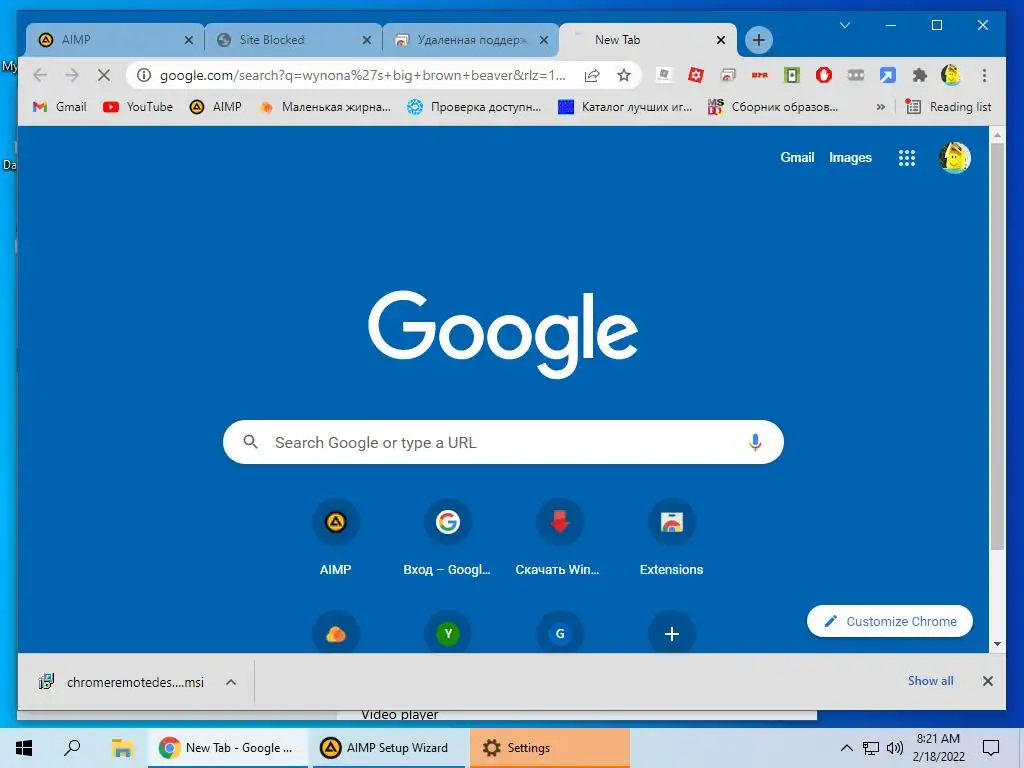Open the red stop-hand adblock extension
This screenshot has height=768, width=1024.
point(824,75)
